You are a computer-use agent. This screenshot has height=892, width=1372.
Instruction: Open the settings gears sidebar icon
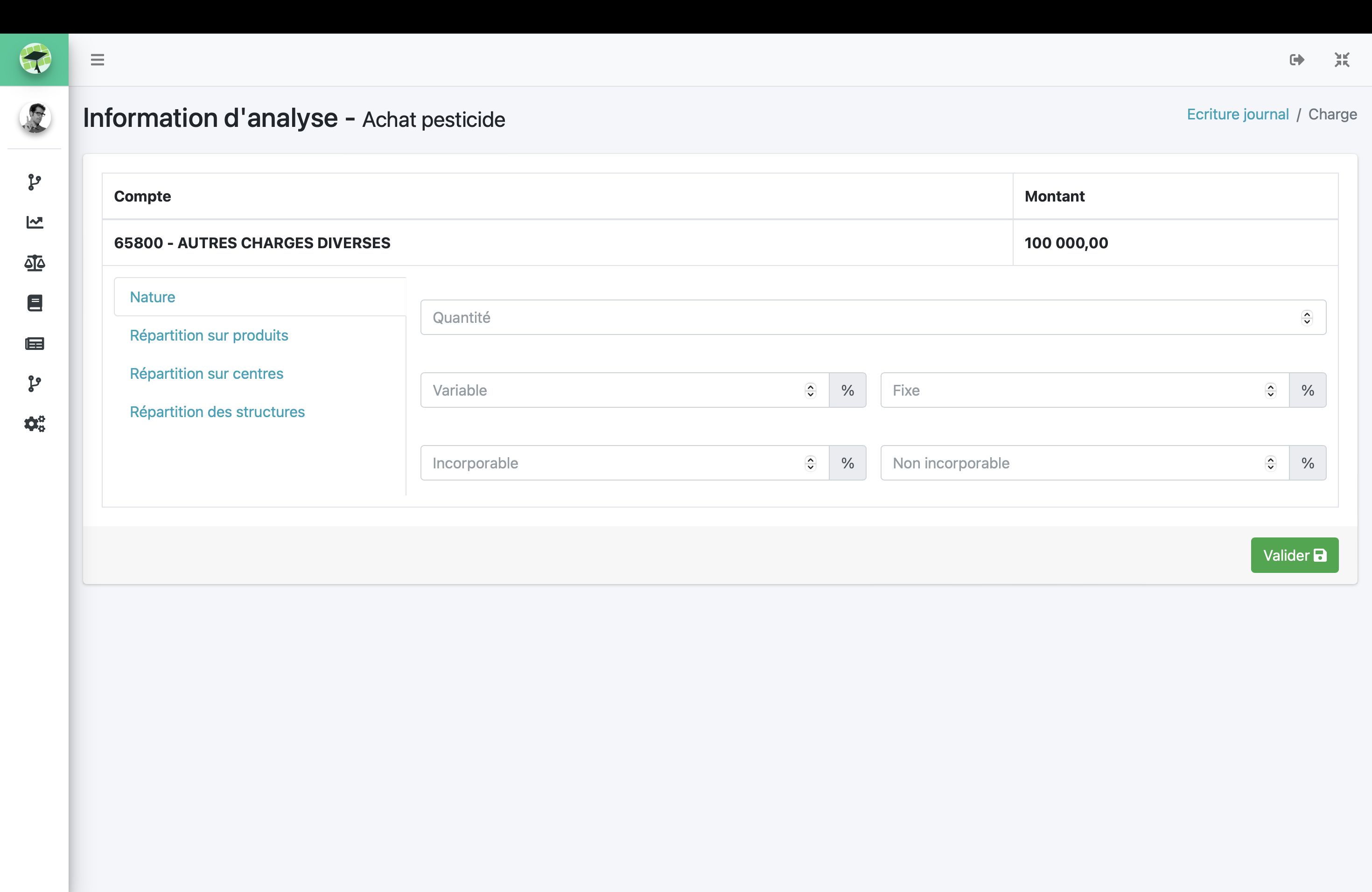pyautogui.click(x=35, y=424)
